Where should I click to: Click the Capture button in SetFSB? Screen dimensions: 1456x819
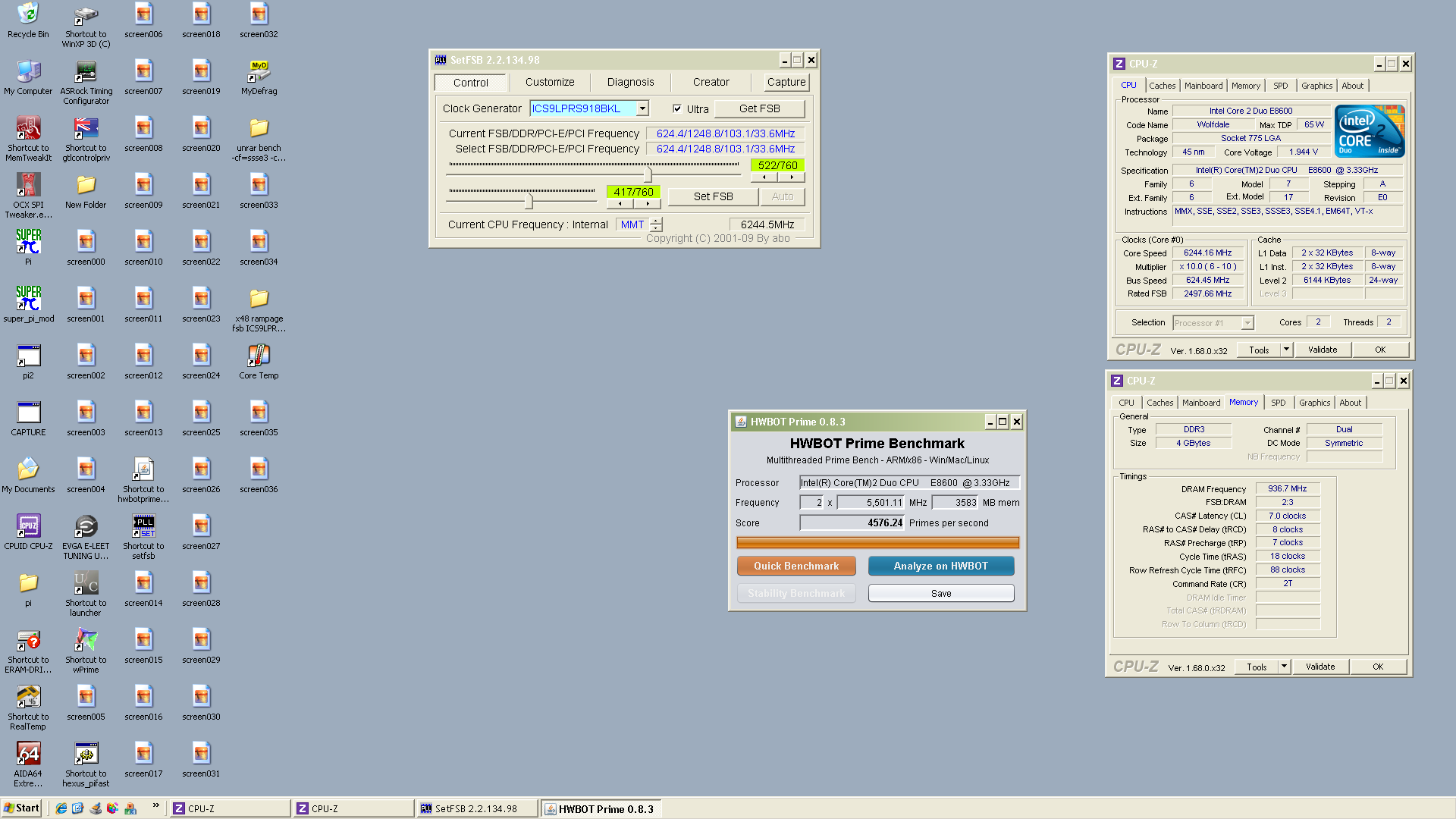pos(786,82)
